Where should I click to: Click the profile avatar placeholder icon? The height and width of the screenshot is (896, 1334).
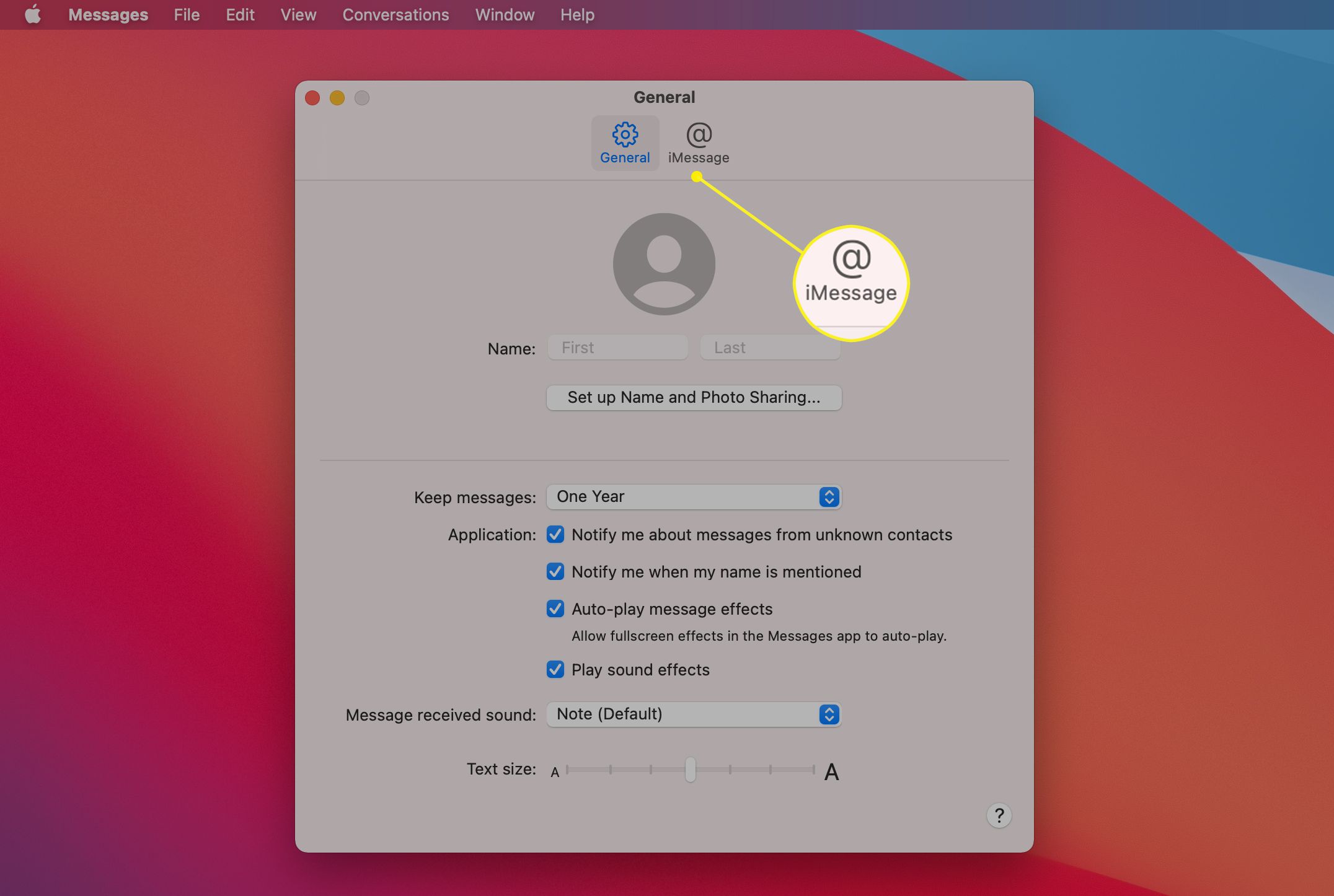pos(663,265)
